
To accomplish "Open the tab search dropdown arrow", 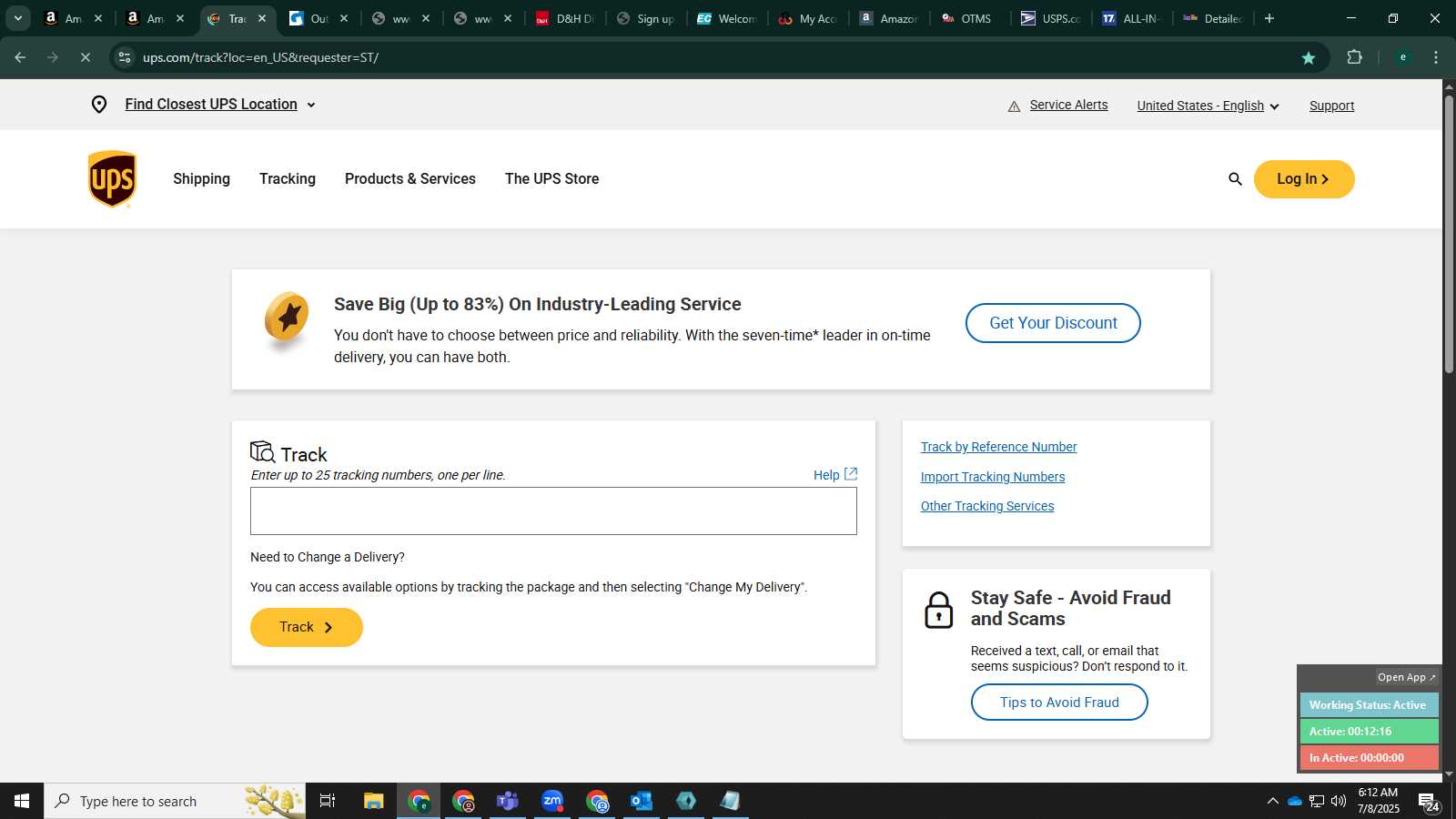I will (x=17, y=18).
